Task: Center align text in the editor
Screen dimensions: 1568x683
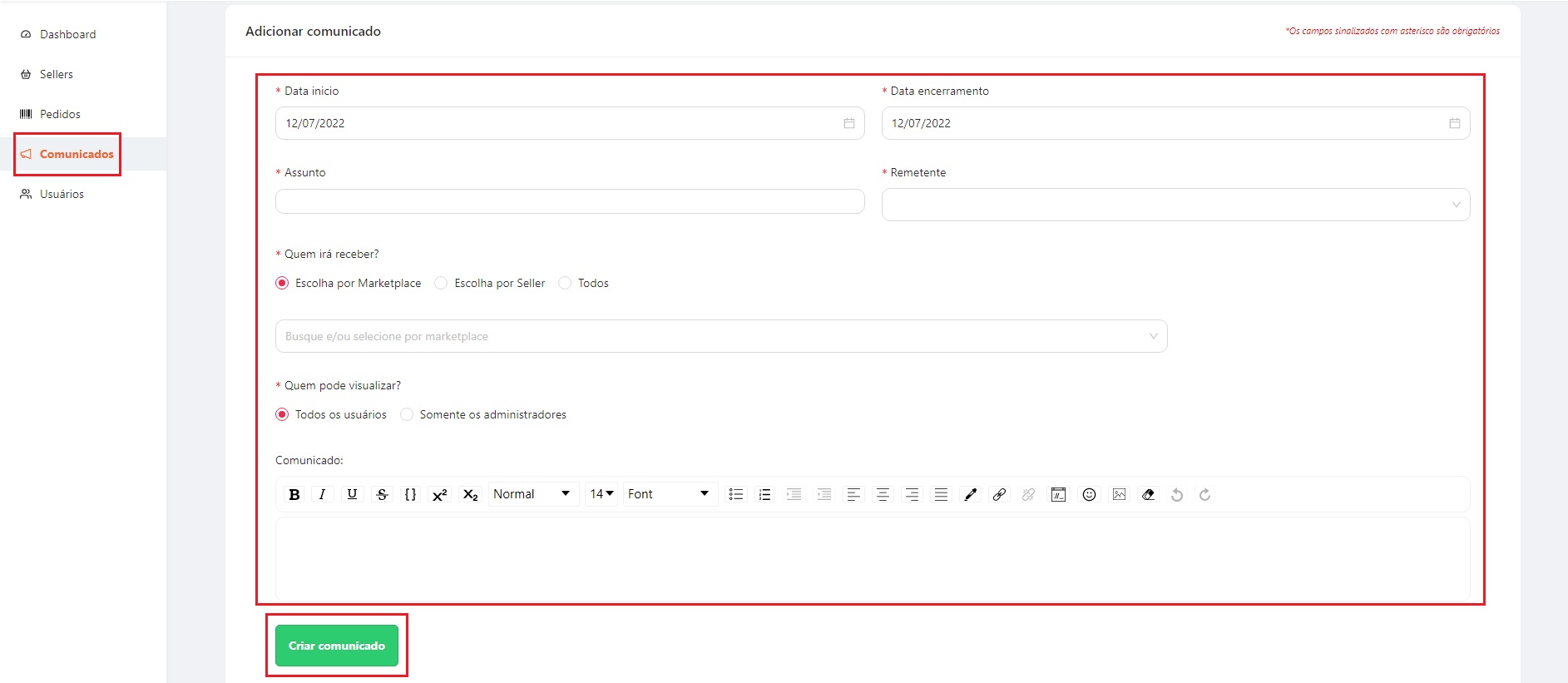Action: tap(883, 494)
